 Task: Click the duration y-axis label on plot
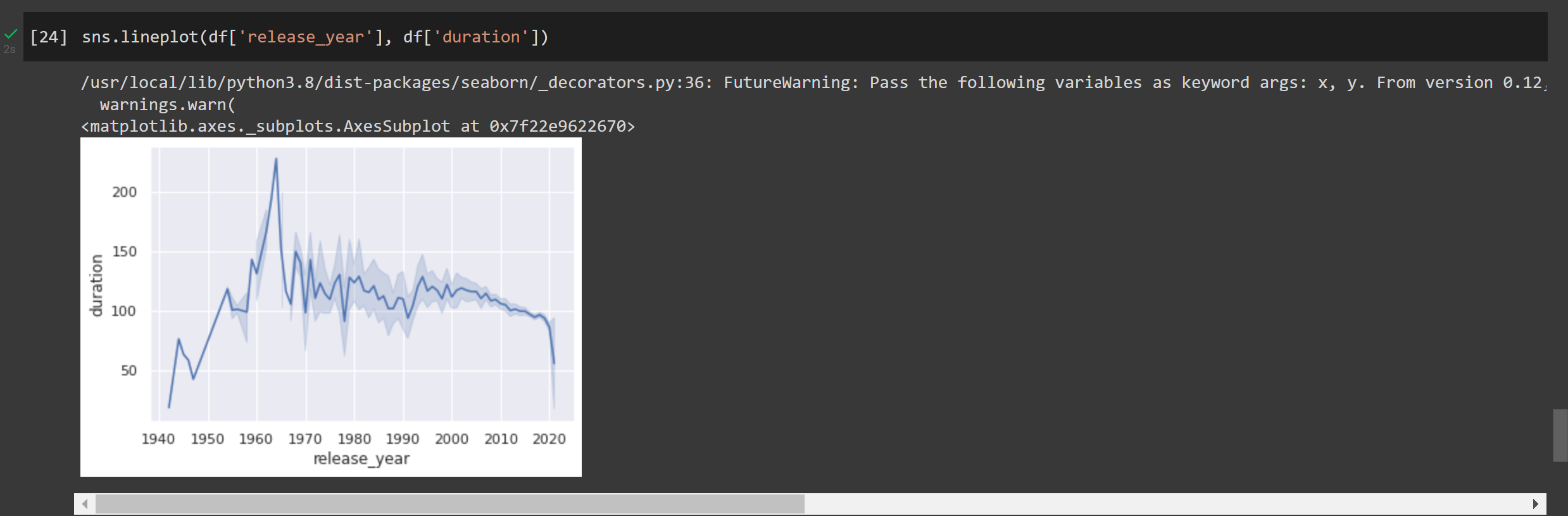pyautogui.click(x=96, y=286)
